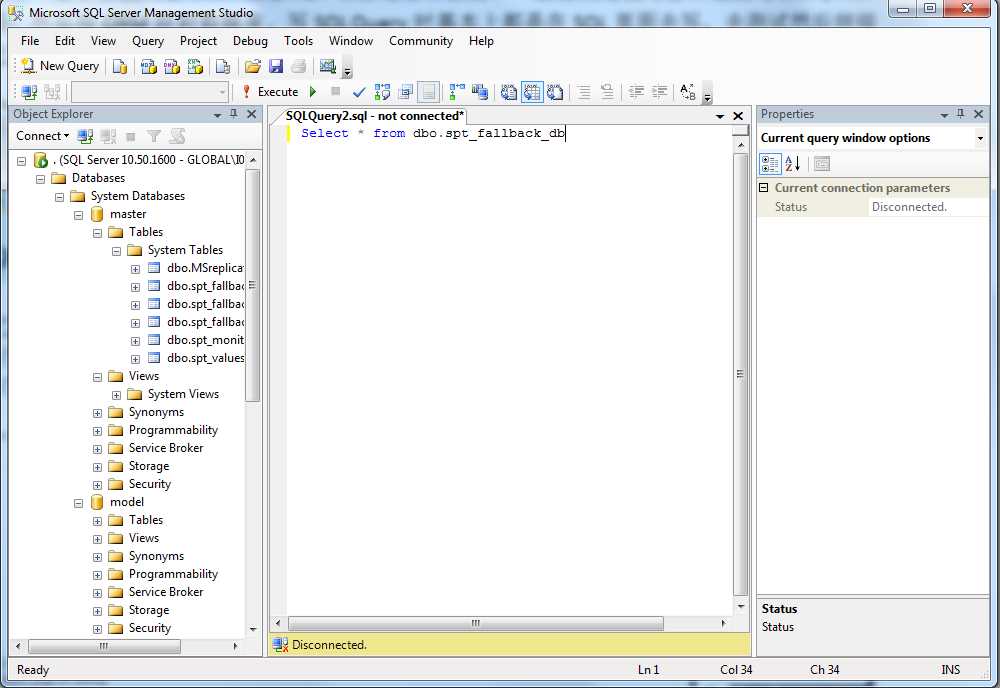The image size is (1000, 688).
Task: Collapse the Databases folder
Action: (41, 179)
